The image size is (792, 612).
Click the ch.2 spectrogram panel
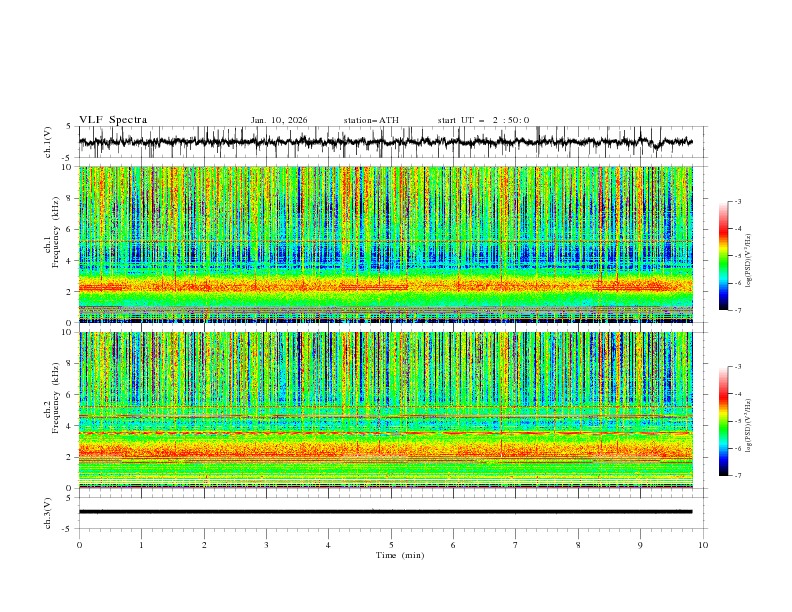(385, 410)
